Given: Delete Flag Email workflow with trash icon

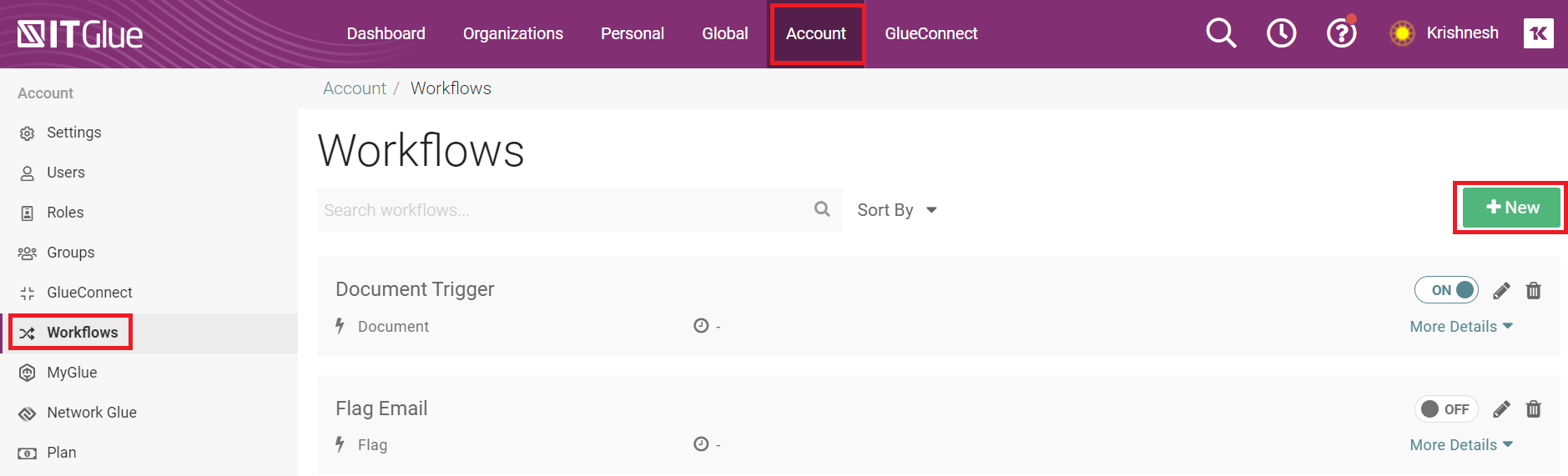Looking at the screenshot, I should pos(1533,409).
